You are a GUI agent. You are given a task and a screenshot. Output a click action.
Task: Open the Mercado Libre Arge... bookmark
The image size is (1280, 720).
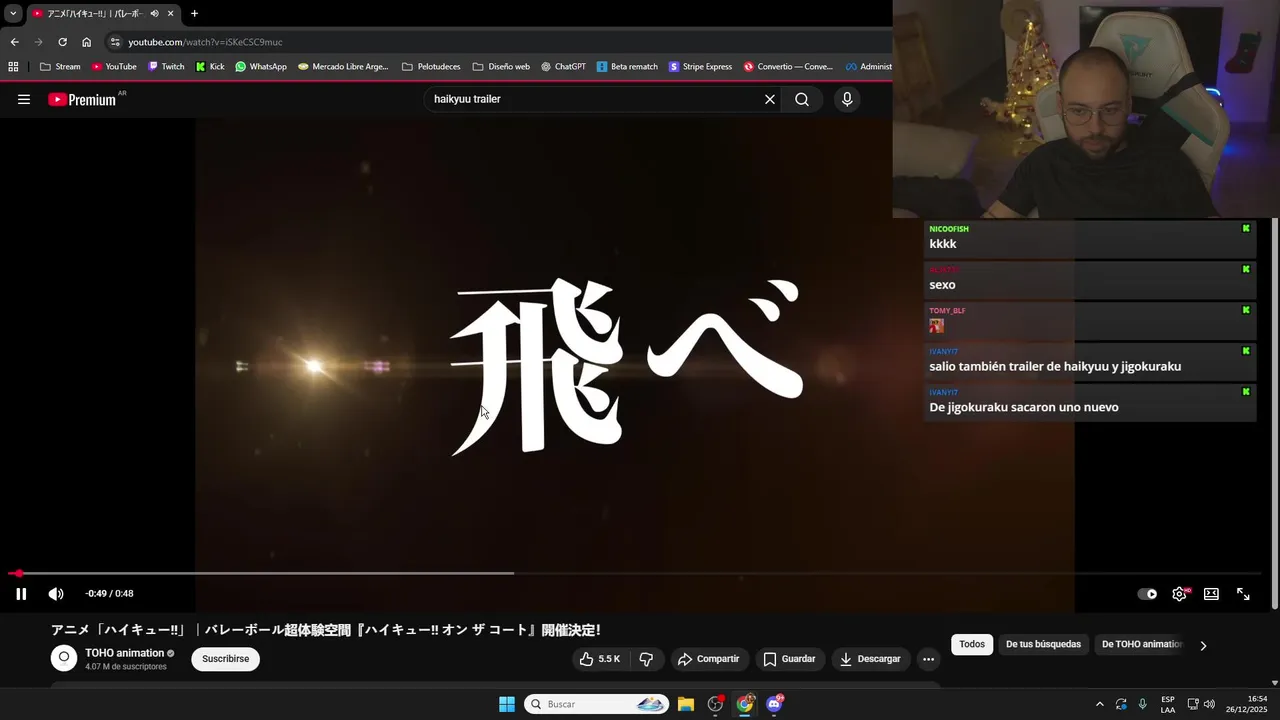point(343,67)
